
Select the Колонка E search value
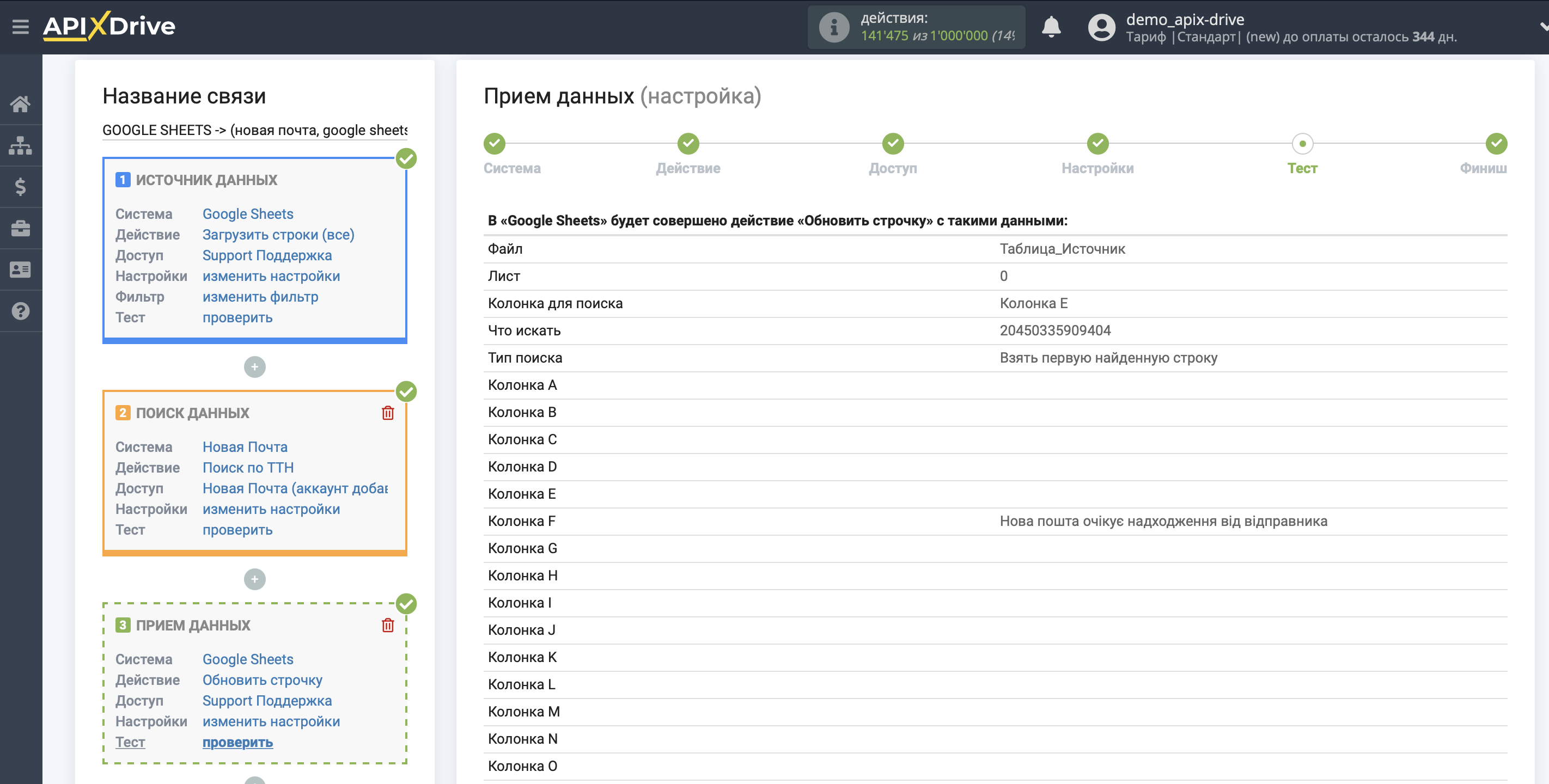(x=1034, y=304)
